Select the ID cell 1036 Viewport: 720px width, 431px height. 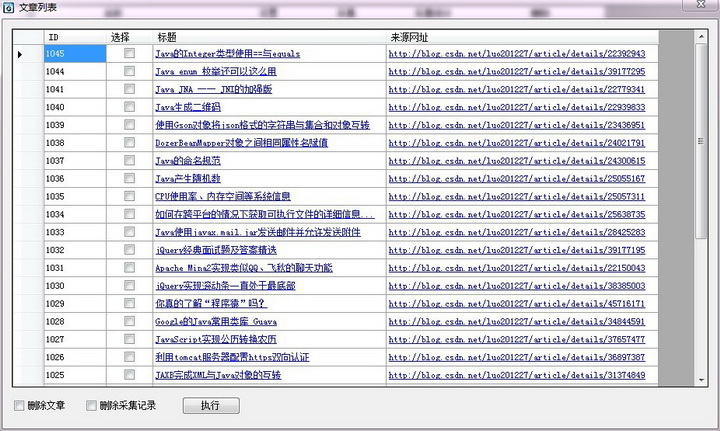click(75, 179)
